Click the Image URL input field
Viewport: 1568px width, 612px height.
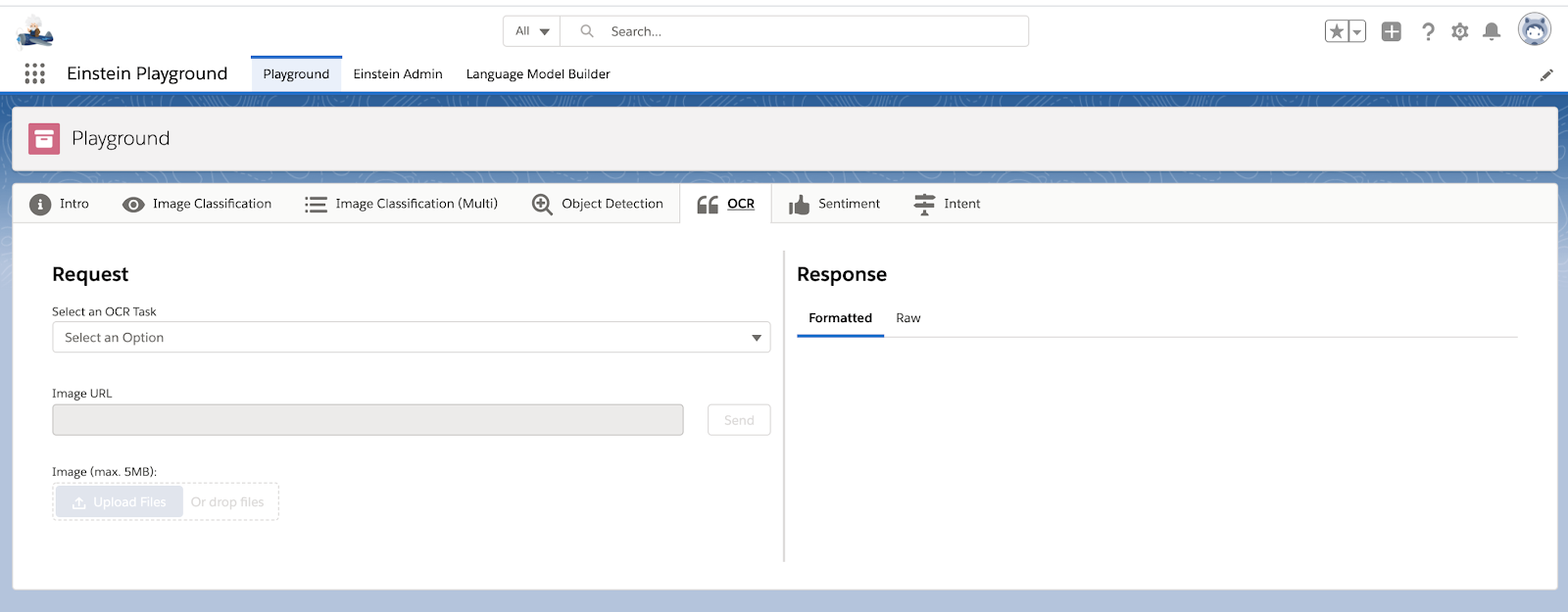coord(367,420)
